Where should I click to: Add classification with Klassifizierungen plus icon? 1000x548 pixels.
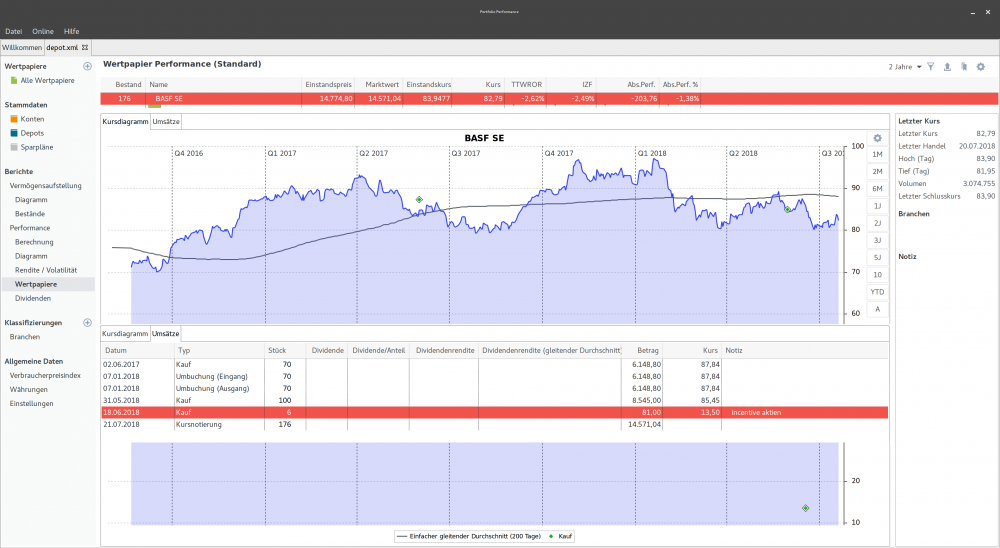[87, 323]
